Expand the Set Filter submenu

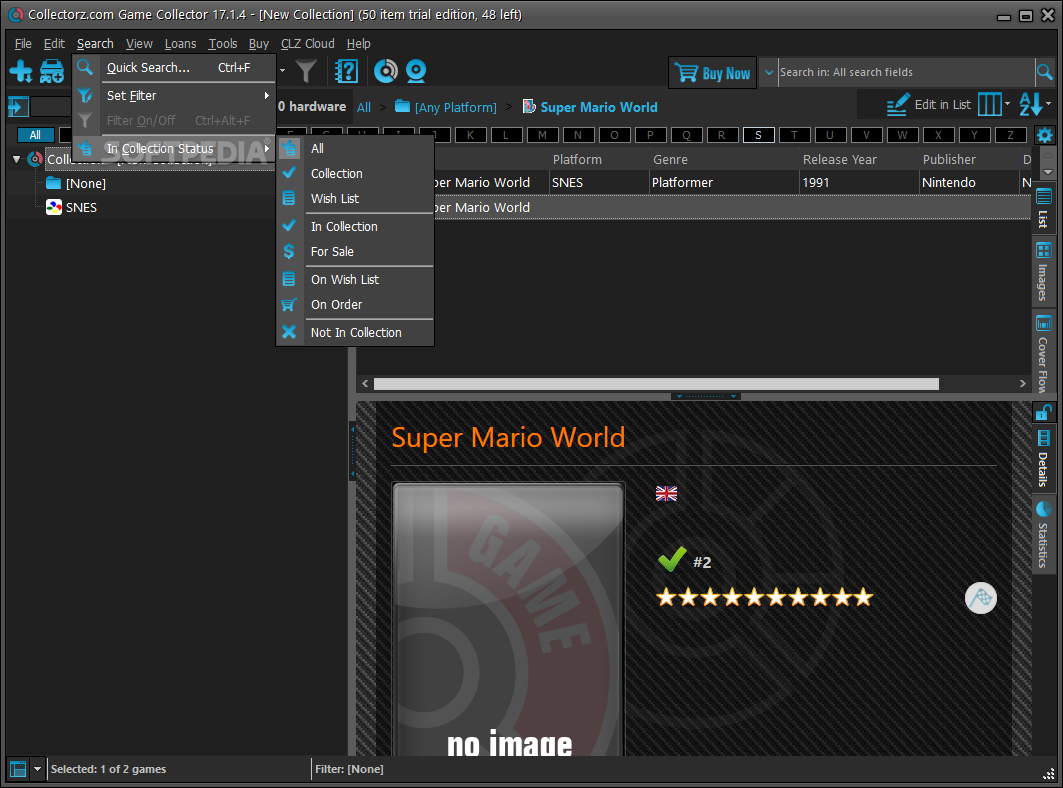click(174, 96)
